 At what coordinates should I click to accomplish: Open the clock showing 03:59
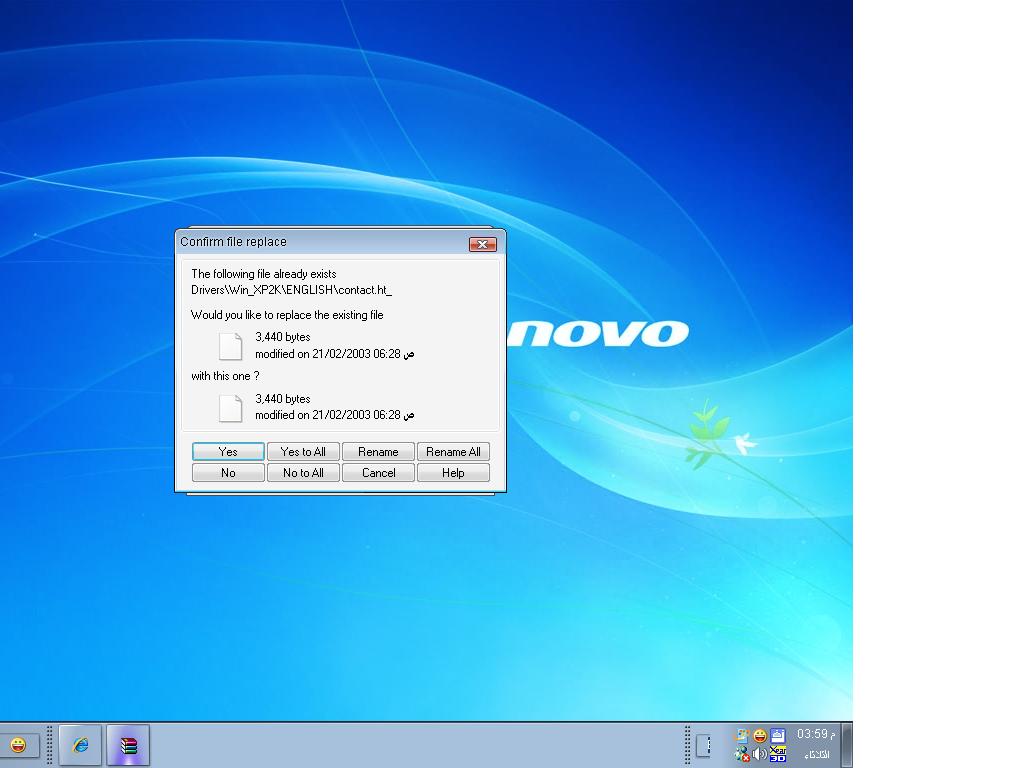point(816,734)
